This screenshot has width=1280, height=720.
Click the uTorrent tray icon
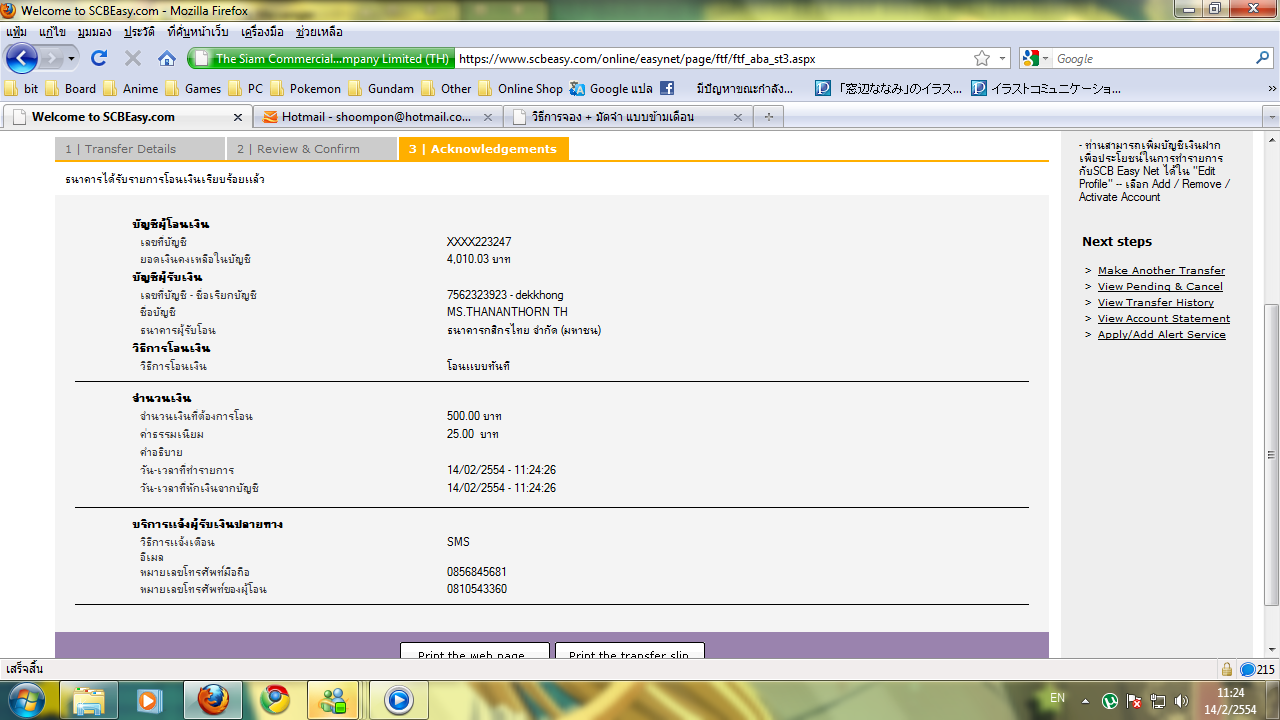[1110, 701]
